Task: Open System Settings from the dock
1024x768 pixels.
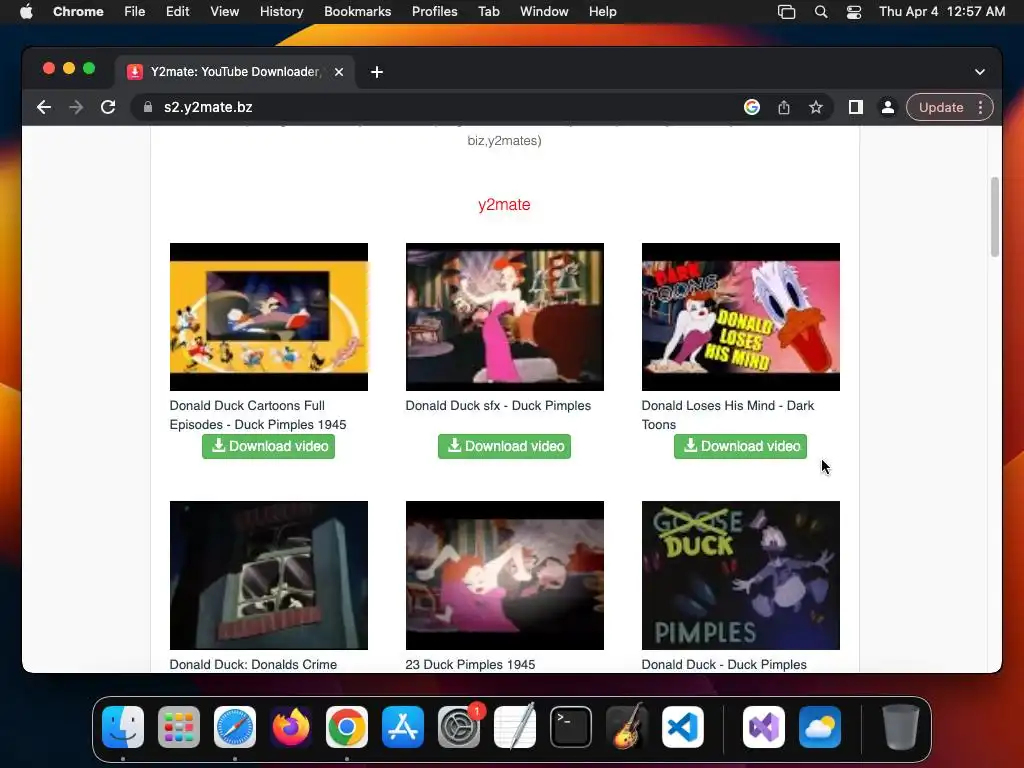Action: 458,727
